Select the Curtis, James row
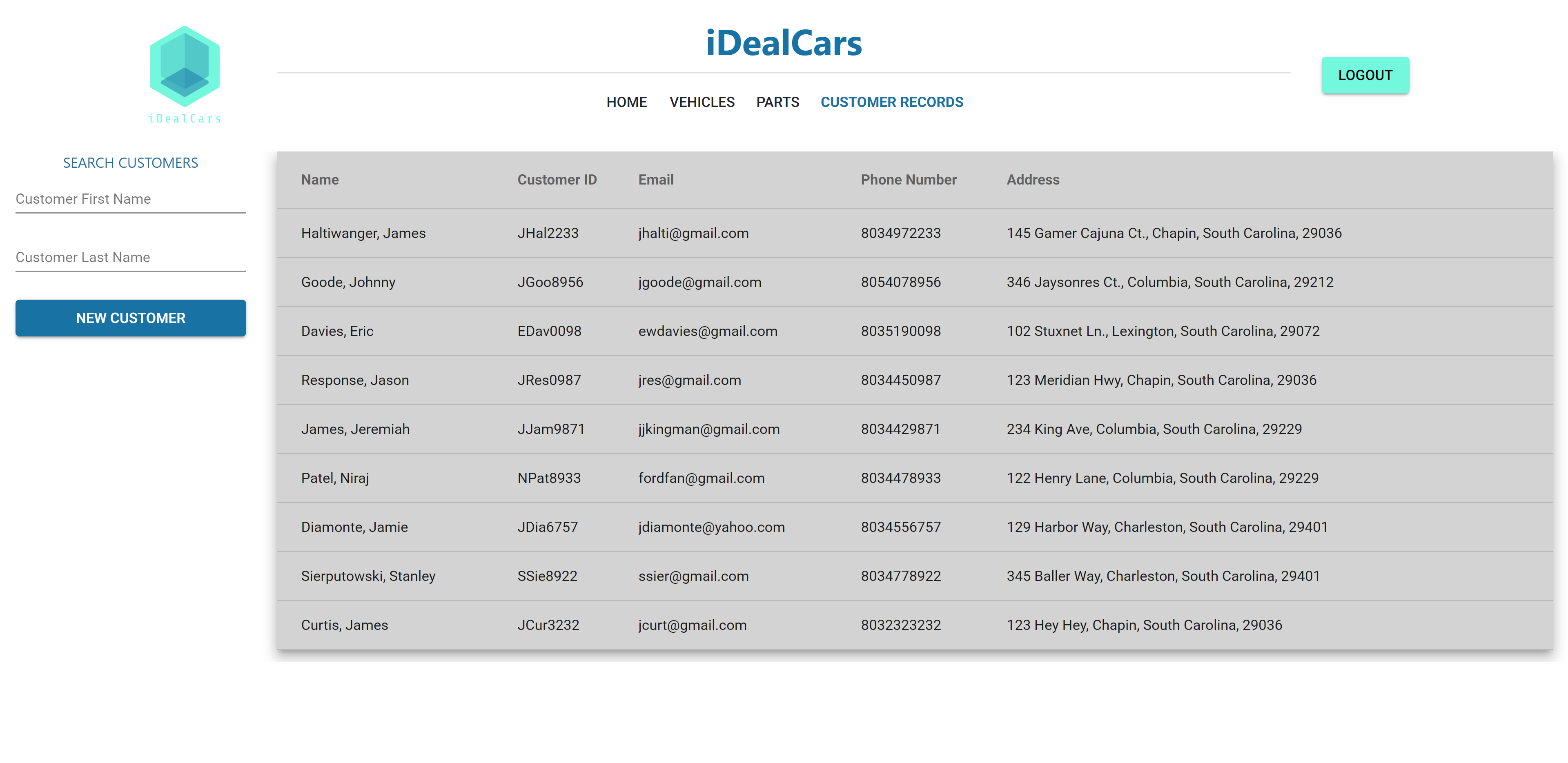The width and height of the screenshot is (1568, 763). point(914,625)
